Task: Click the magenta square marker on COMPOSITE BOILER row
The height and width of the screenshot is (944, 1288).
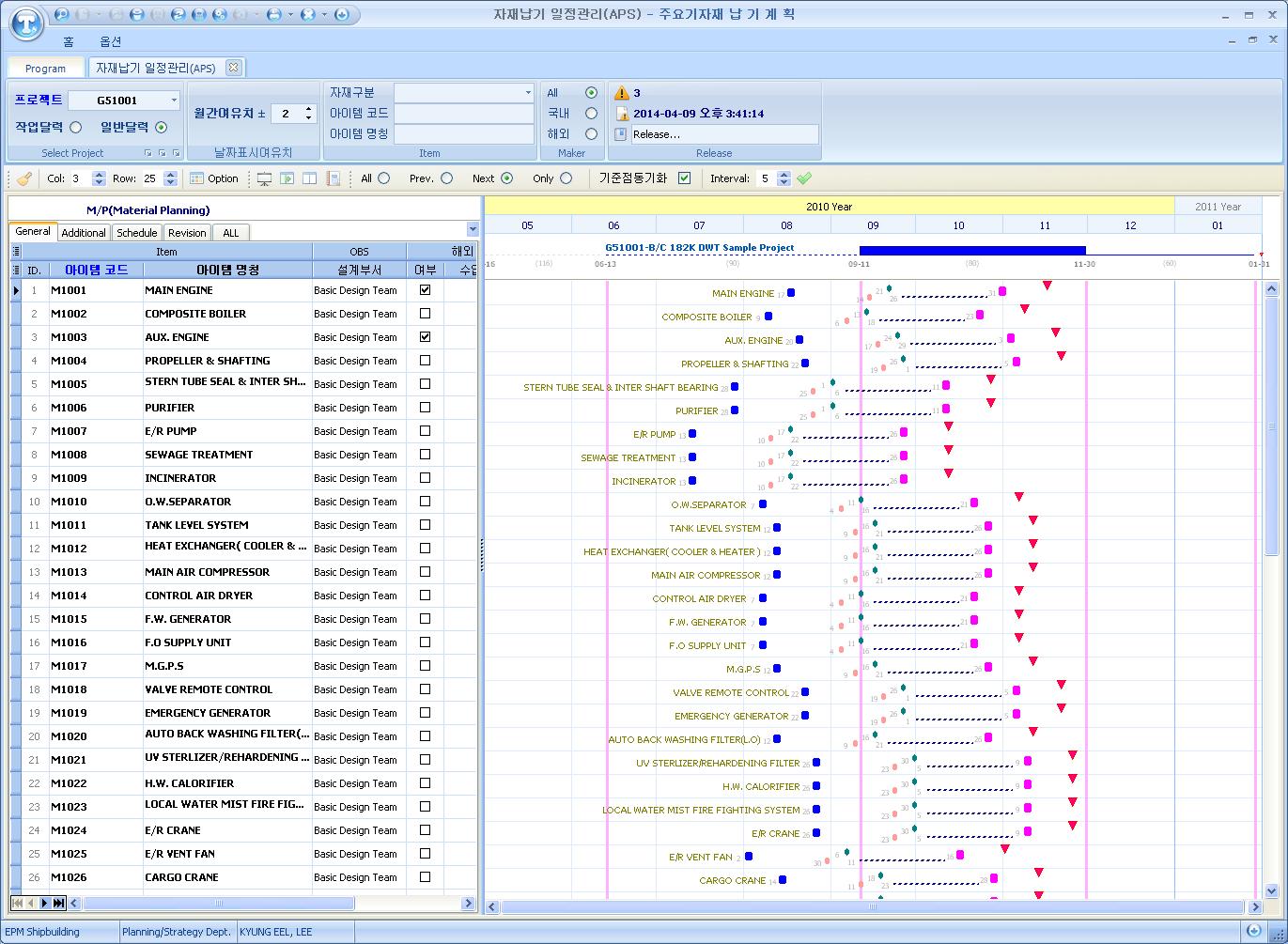Action: click(980, 315)
